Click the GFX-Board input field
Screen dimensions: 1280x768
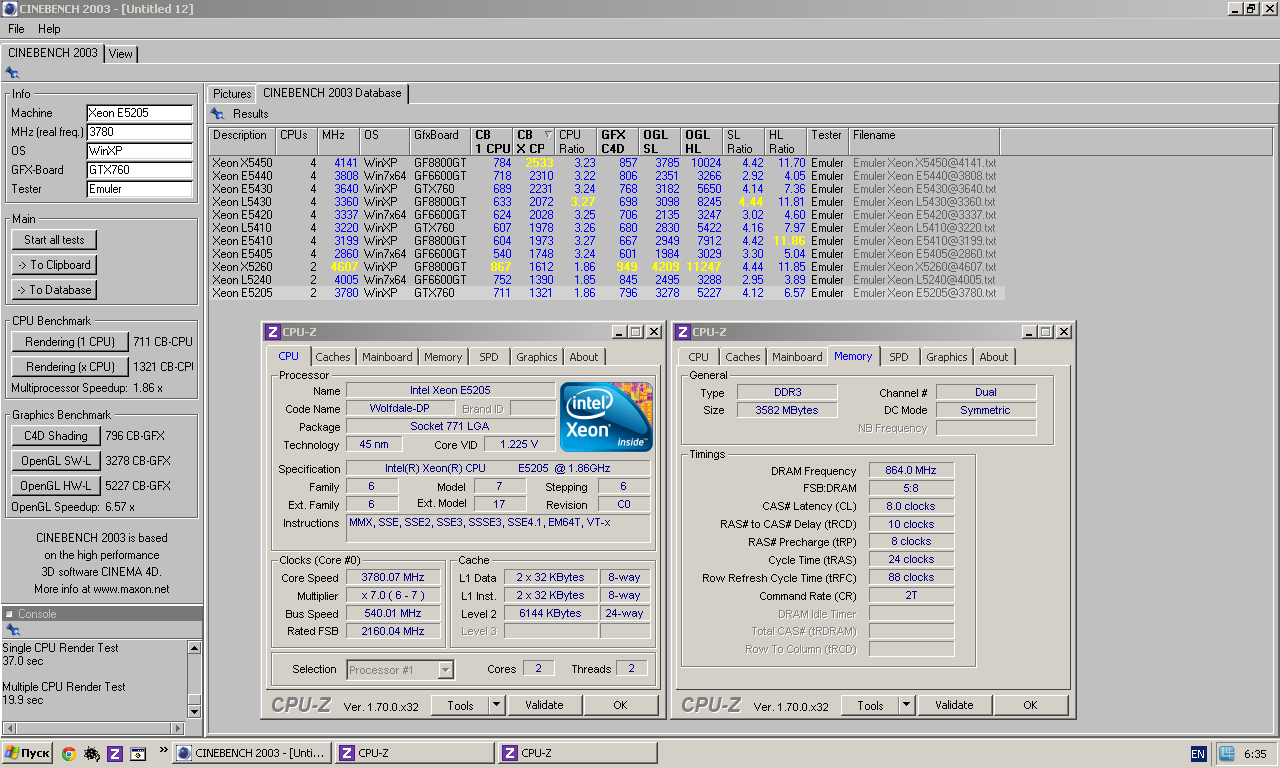[x=139, y=170]
